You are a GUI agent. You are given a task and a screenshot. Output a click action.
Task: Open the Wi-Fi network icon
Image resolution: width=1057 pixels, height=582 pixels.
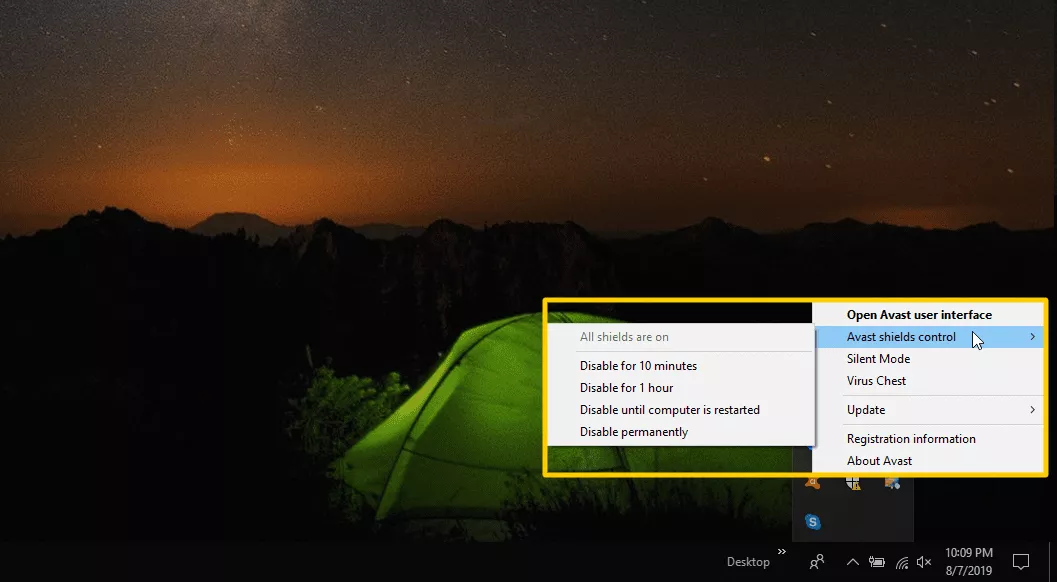pyautogui.click(x=901, y=562)
